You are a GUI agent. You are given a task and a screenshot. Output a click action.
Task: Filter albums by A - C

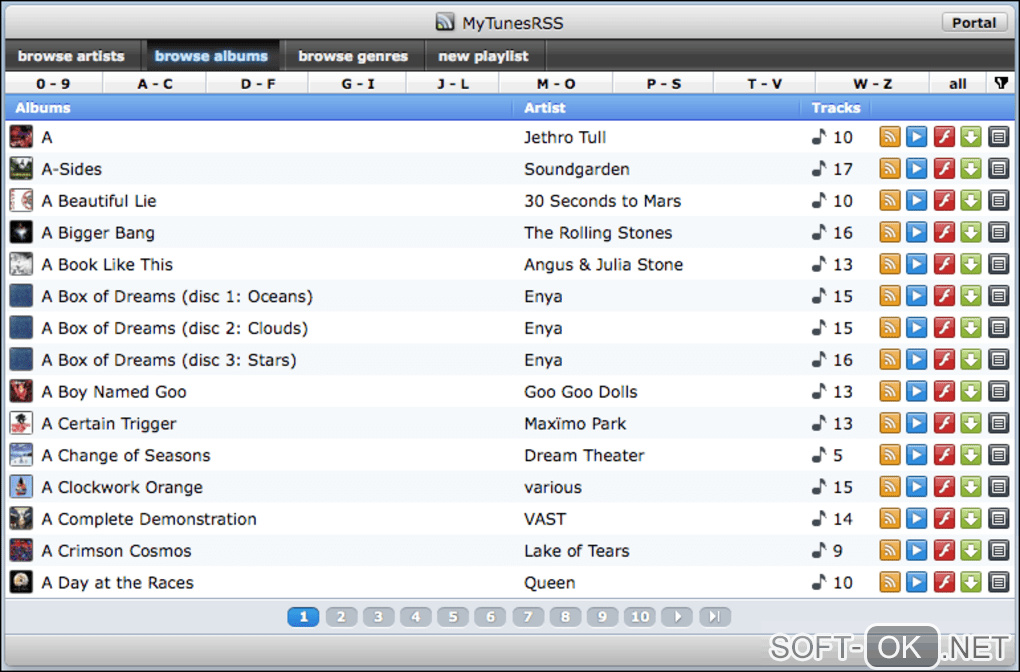[155, 84]
